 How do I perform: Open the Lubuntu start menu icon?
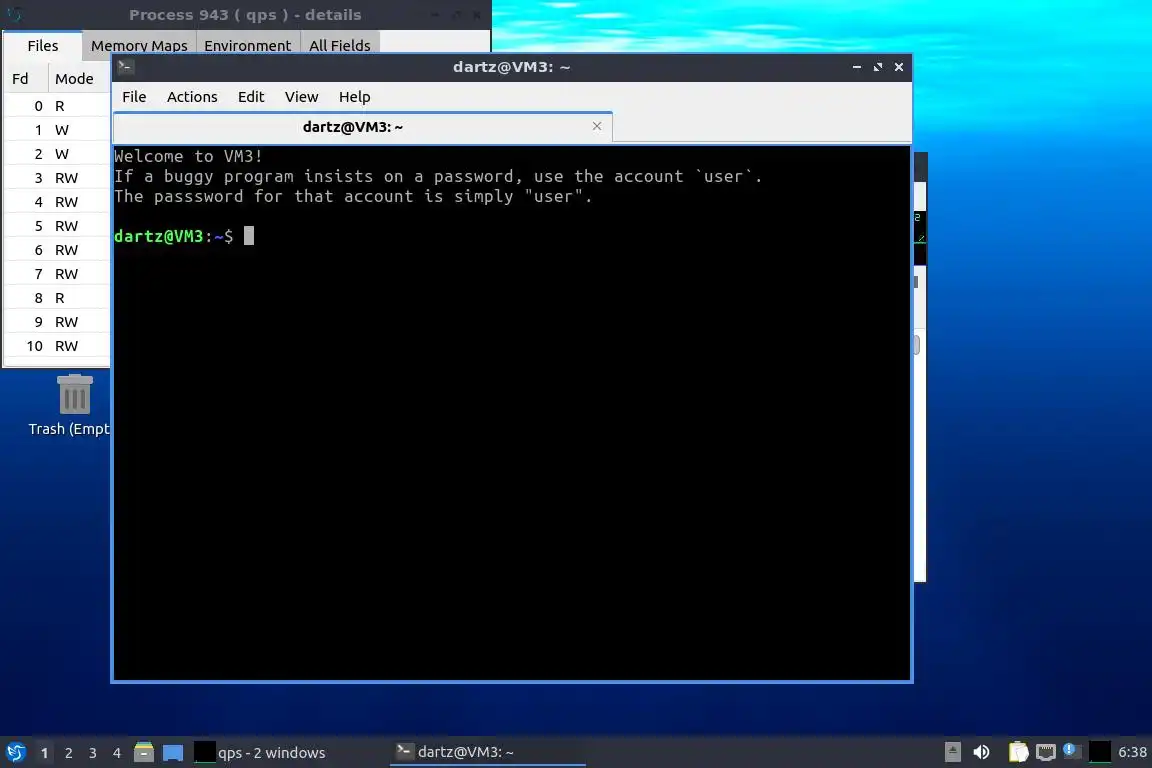(15, 752)
